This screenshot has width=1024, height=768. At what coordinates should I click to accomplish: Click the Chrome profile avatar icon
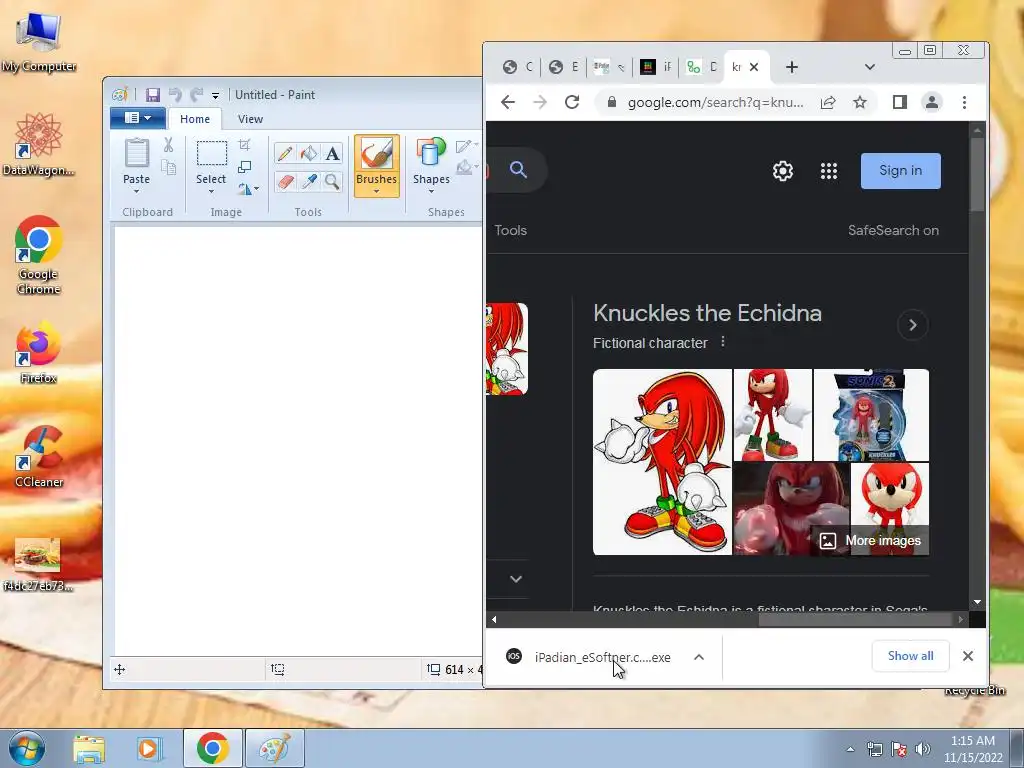(x=932, y=103)
